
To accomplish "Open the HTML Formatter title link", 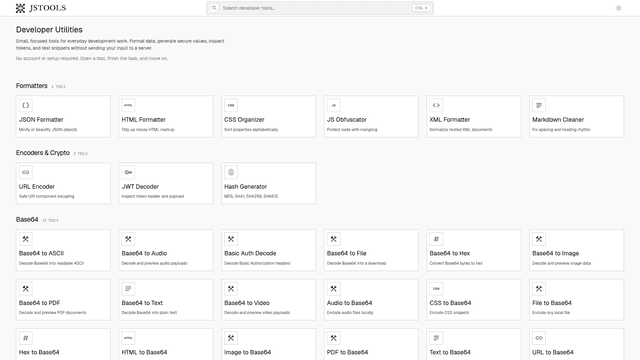I will [x=144, y=120].
